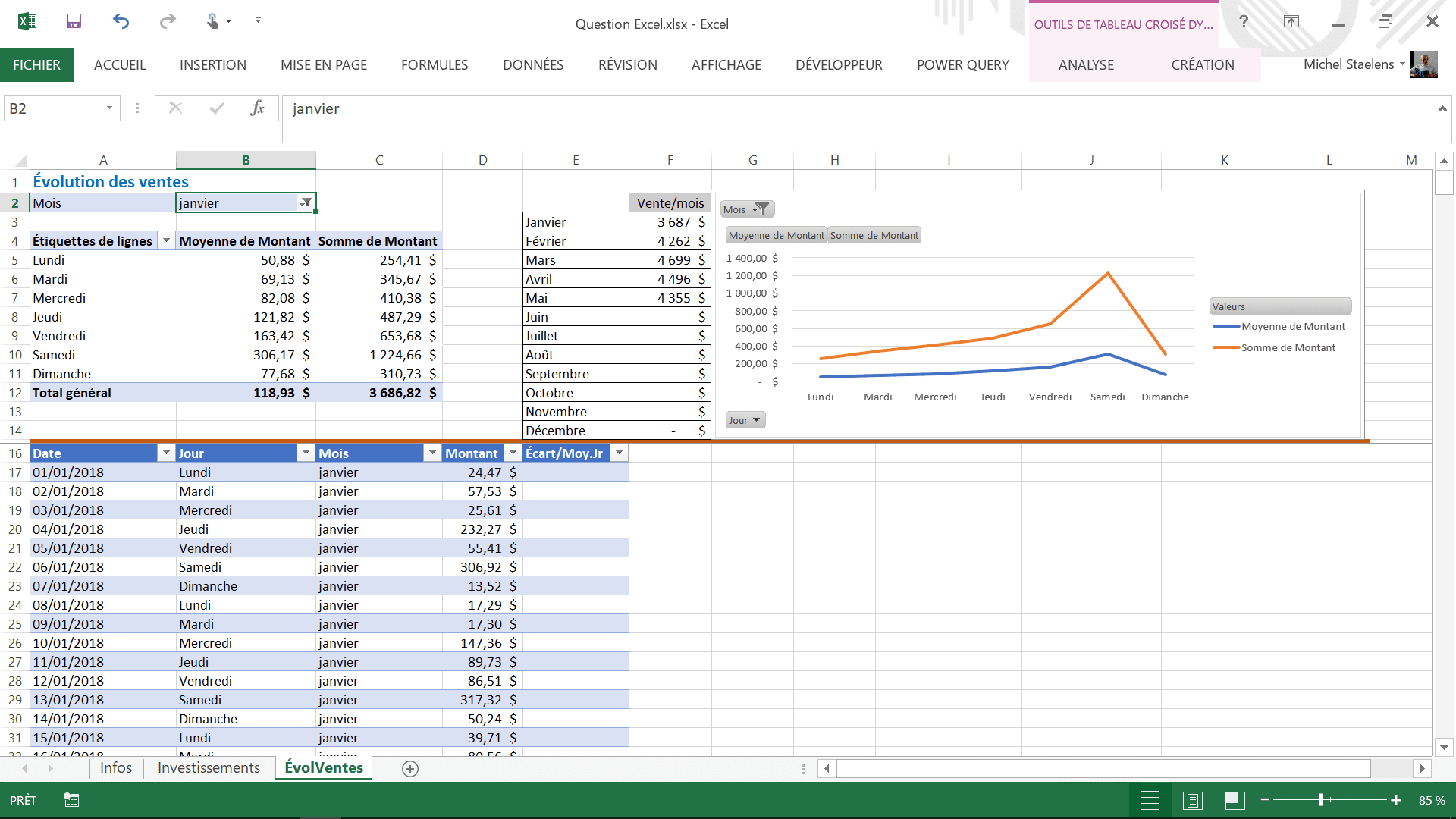Image resolution: width=1456 pixels, height=819 pixels.
Task: Switch to Page Layout view
Action: (x=1192, y=800)
